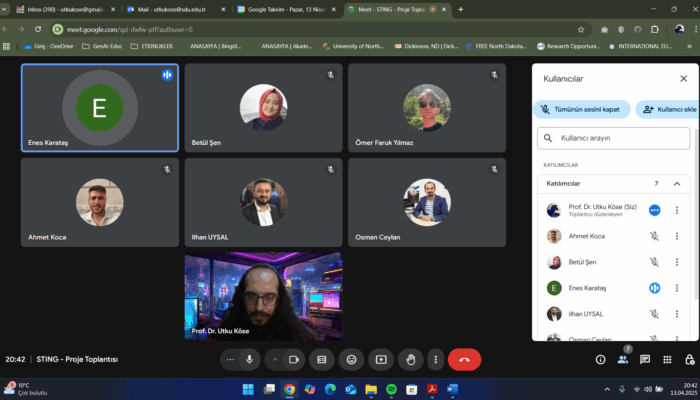Screen dimensions: 700x400
Task: Switch to the Mail utkukose@sdu.edu.tr tab
Action: [170, 9]
